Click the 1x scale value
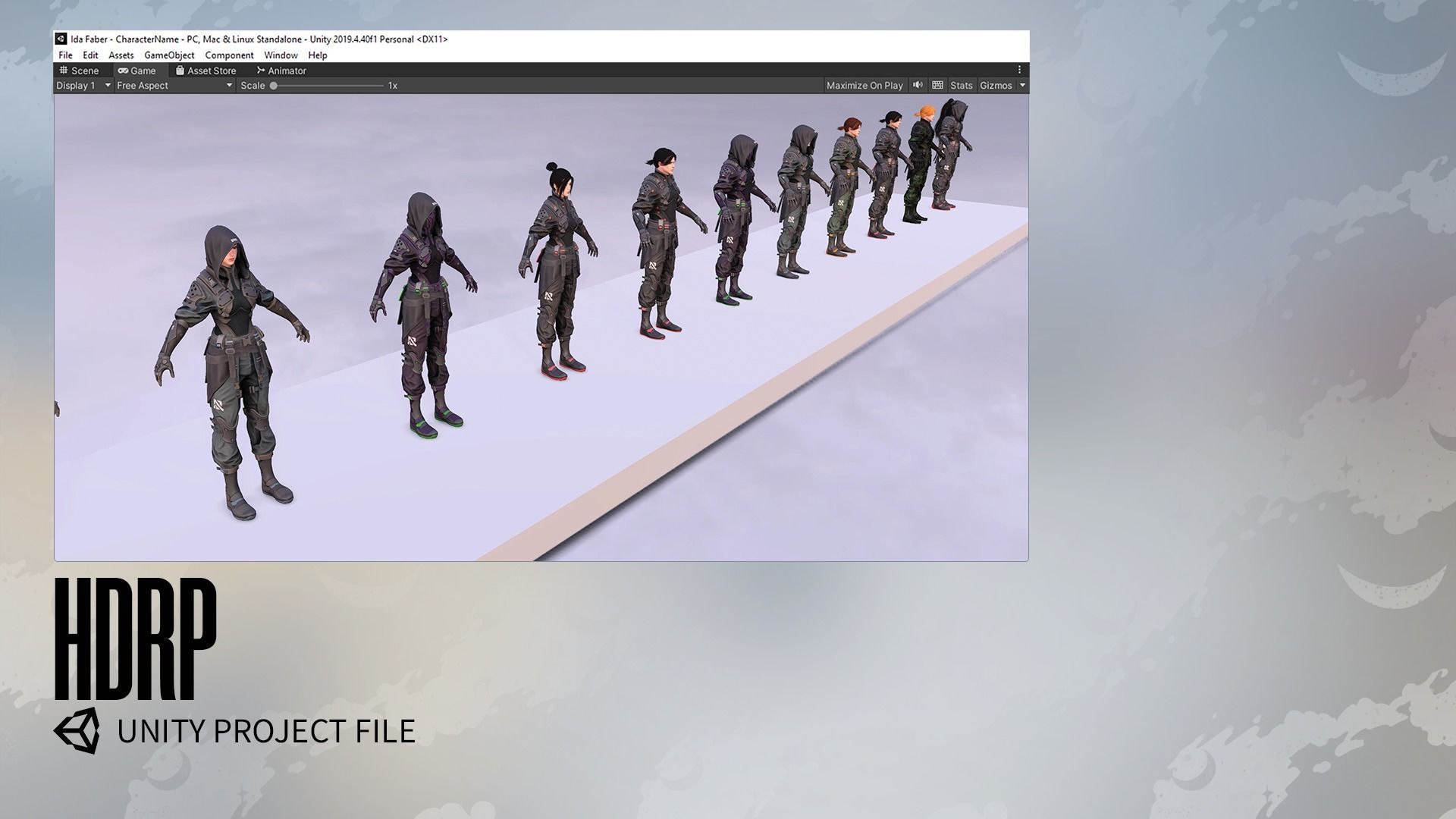This screenshot has width=1456, height=819. [x=393, y=86]
